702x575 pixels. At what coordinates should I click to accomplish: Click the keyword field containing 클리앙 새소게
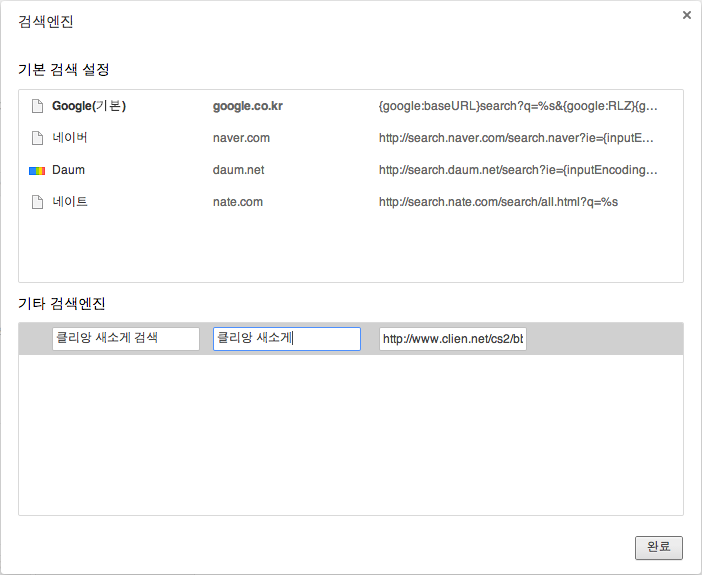coord(287,339)
